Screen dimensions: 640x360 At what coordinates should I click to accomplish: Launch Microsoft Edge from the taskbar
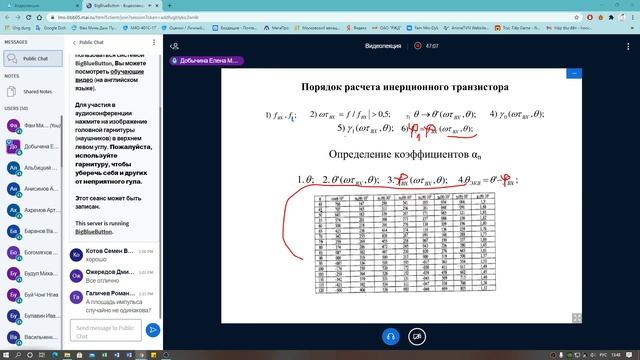(55, 355)
